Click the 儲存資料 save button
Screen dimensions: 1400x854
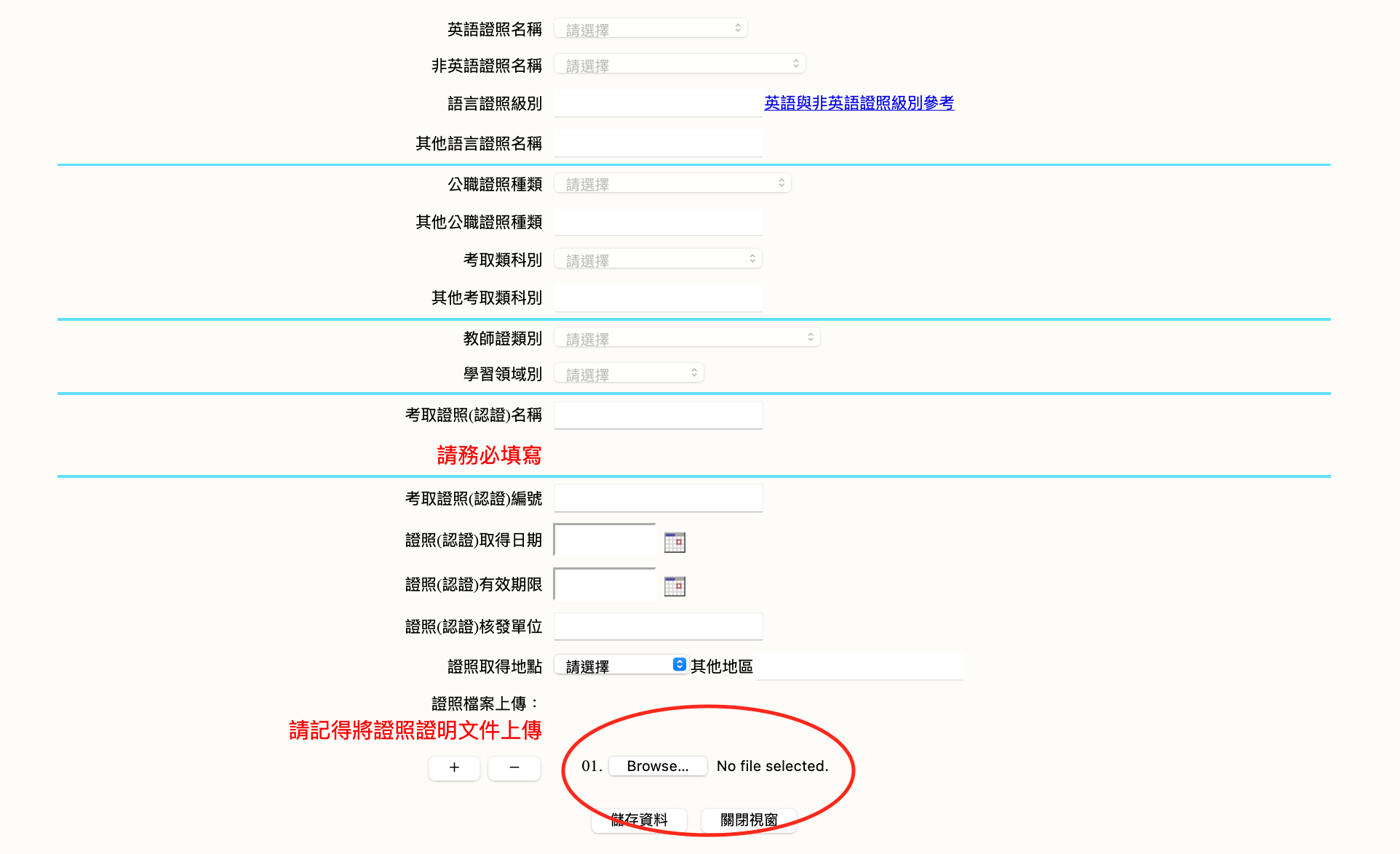[639, 820]
